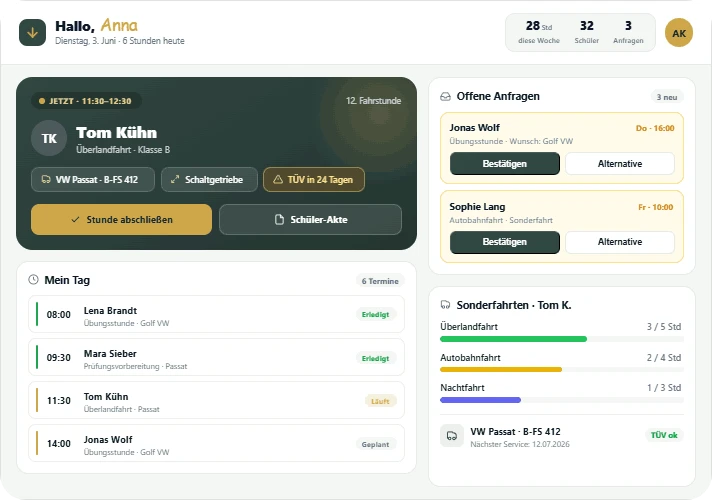Open the 14:00 Jonas Wolf appointment

[x=216, y=443]
